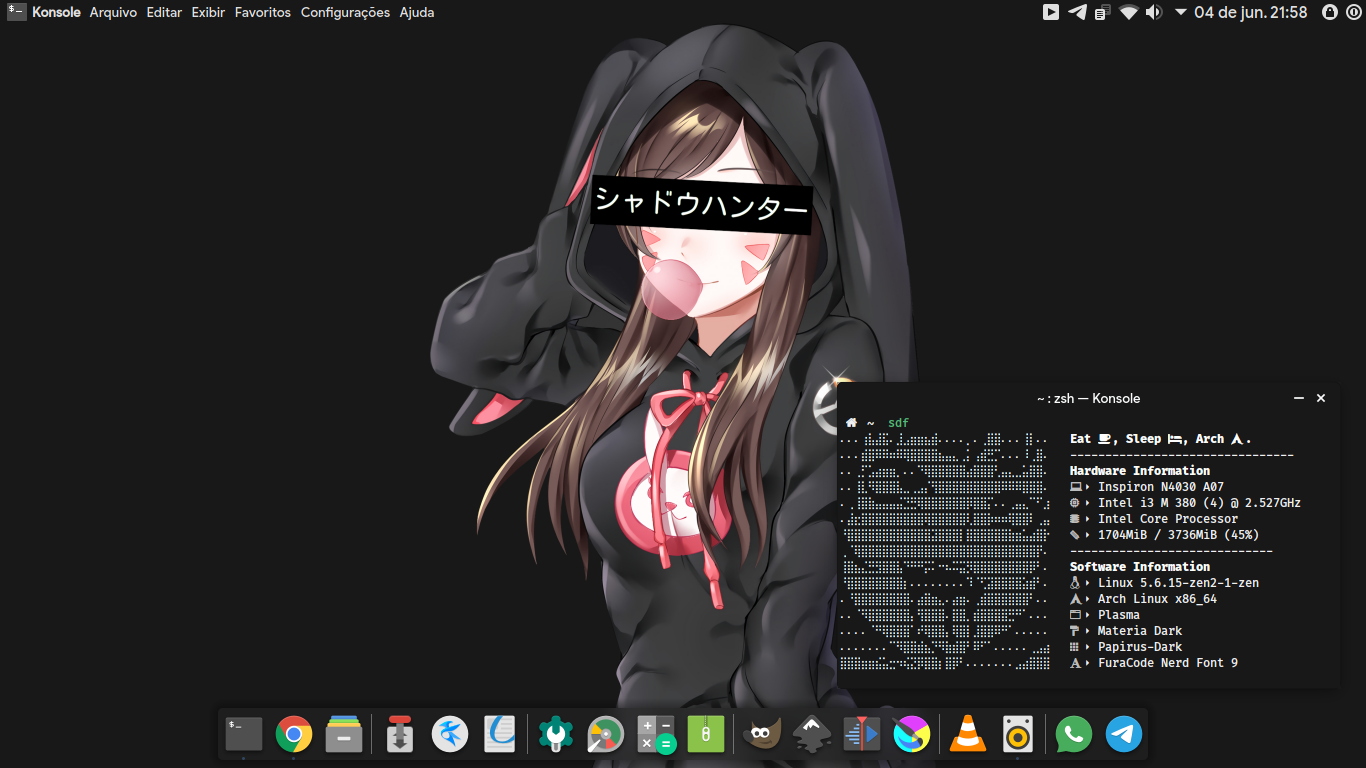Launch the Rhythmbox speaker icon
This screenshot has height=768, width=1366.
pyautogui.click(x=1017, y=735)
